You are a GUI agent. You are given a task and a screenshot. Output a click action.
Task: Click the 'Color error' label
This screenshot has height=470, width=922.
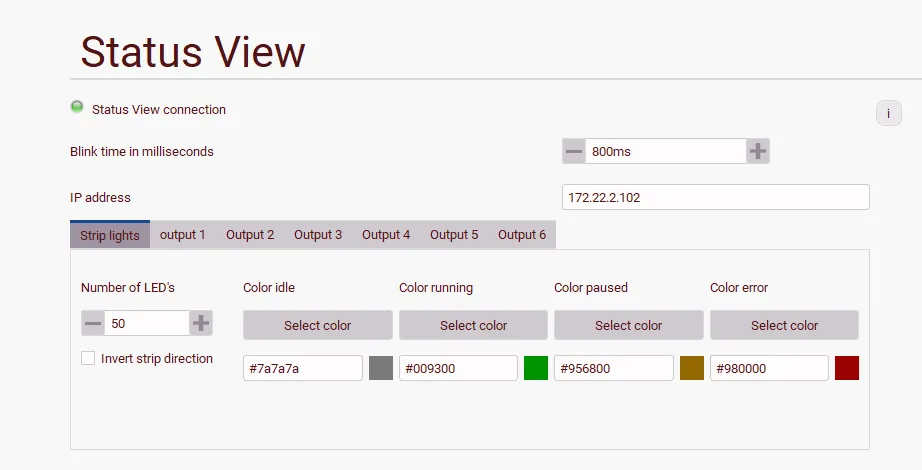[739, 288]
